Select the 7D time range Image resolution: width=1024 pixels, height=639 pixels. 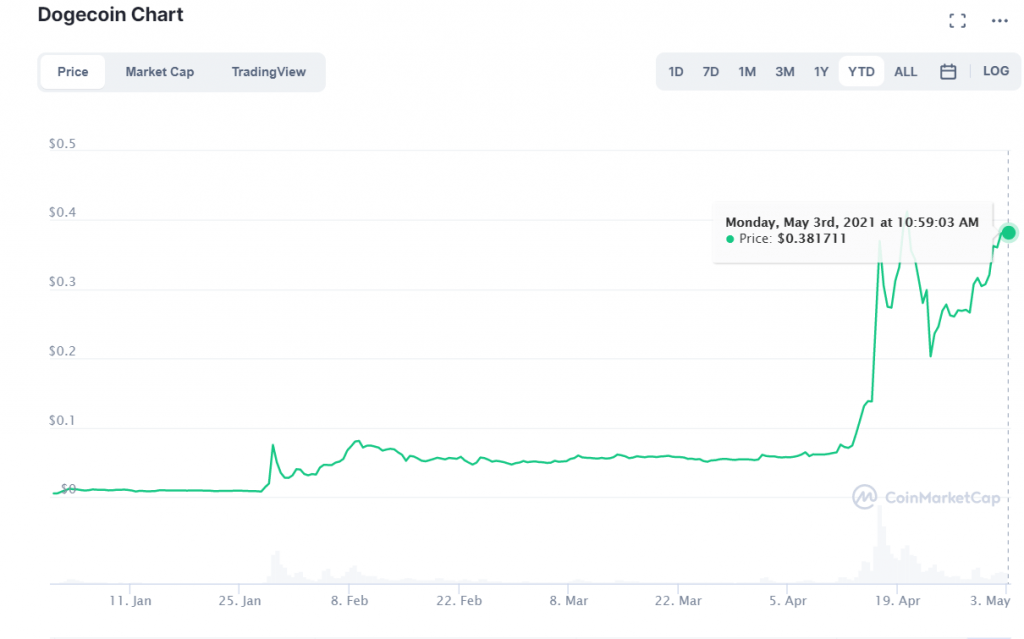click(x=710, y=72)
